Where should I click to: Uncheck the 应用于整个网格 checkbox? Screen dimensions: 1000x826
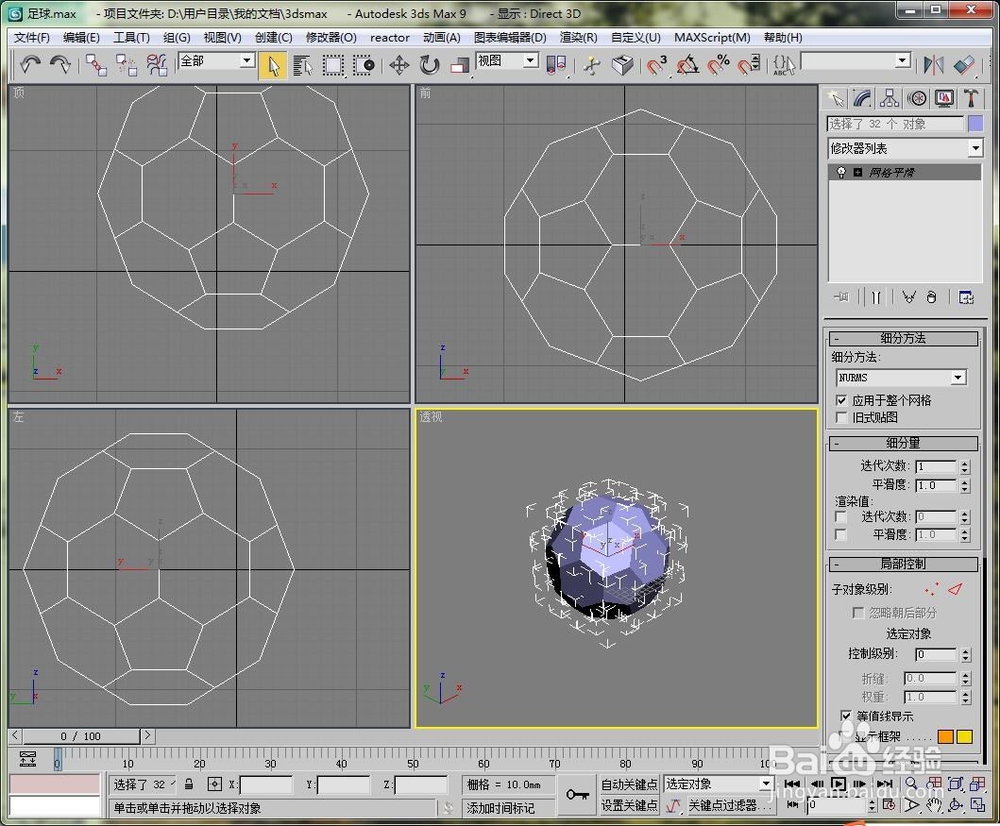point(841,401)
